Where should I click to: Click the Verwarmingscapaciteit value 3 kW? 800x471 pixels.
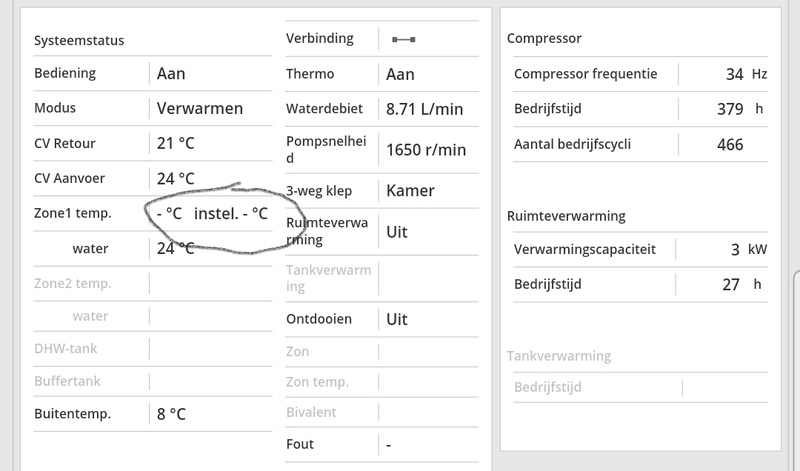point(735,249)
